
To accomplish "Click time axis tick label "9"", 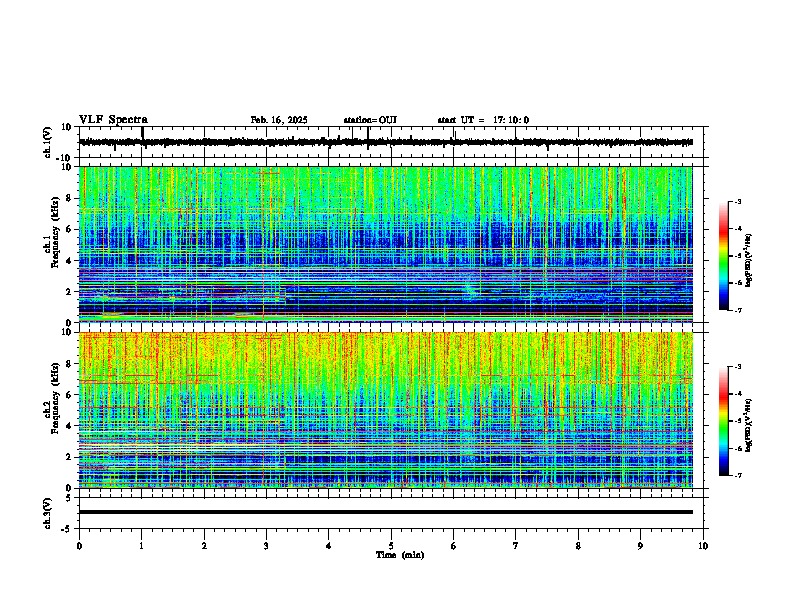I will (640, 546).
